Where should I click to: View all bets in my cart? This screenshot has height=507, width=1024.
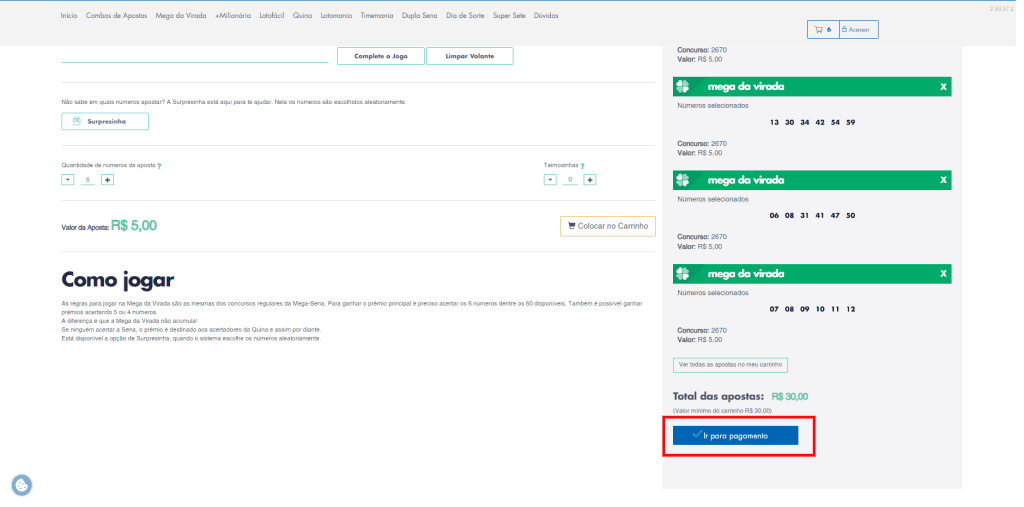tap(730, 365)
